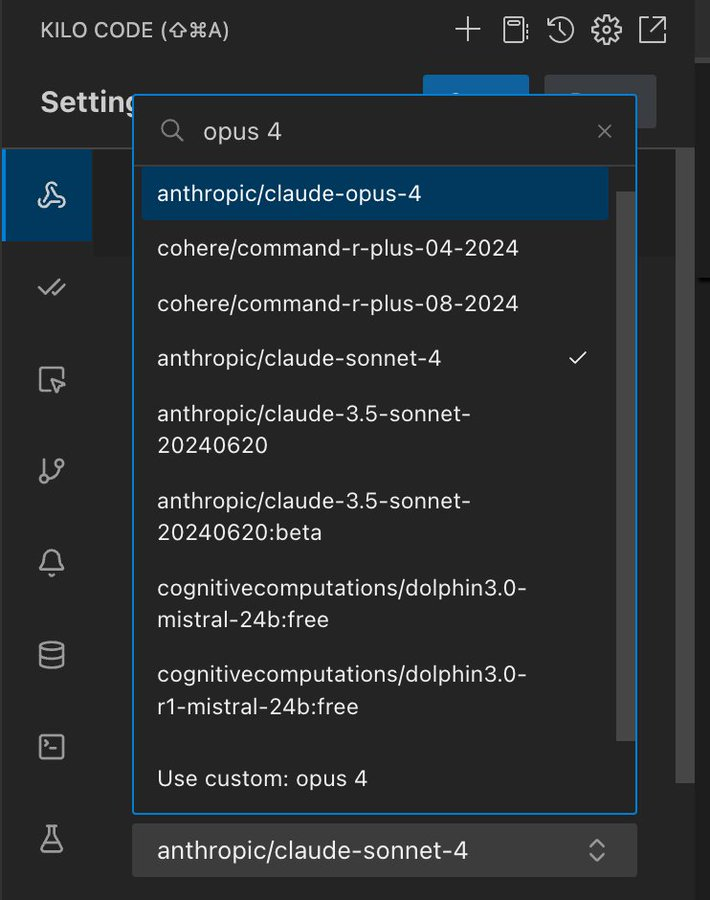Choose anthropic/claude-opus-4 from the list
The image size is (710, 900).
[x=374, y=194]
